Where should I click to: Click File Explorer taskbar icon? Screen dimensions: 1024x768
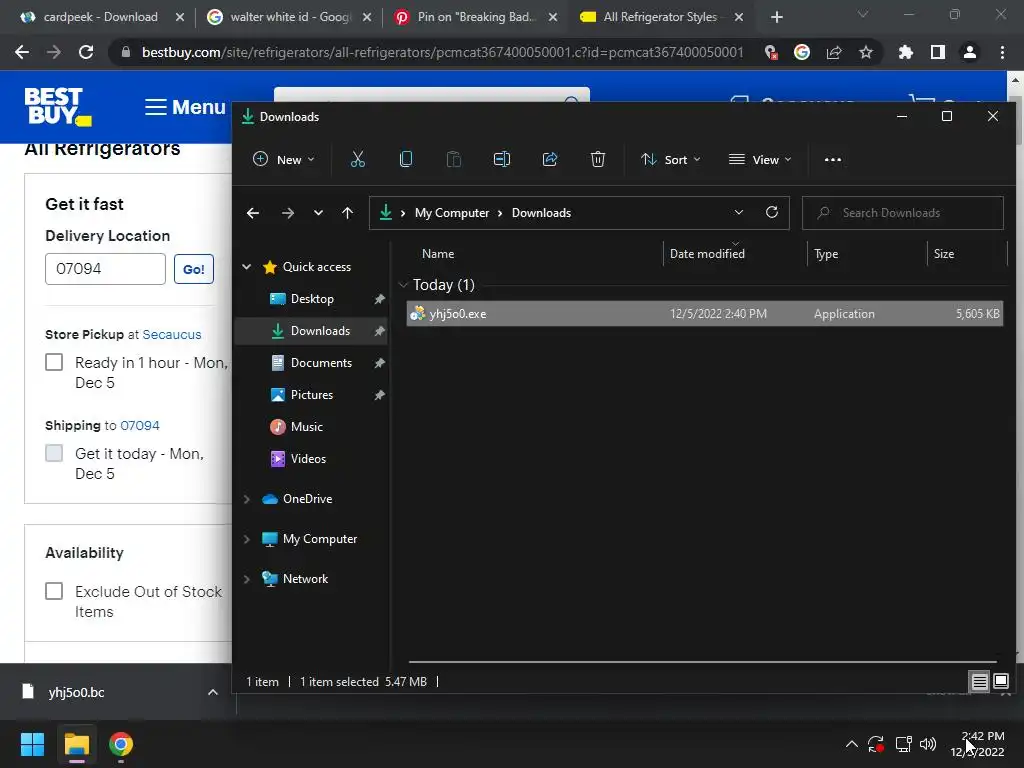(x=76, y=744)
